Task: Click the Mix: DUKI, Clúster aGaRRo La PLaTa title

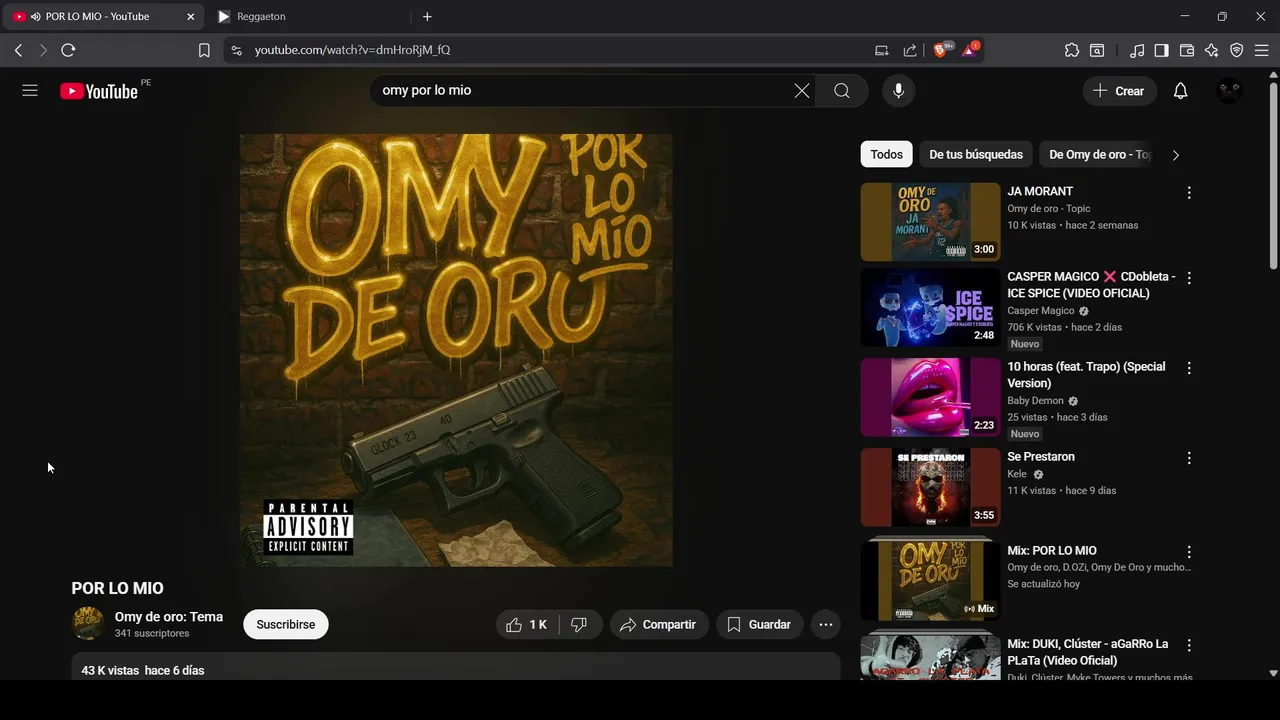Action: click(x=1088, y=652)
